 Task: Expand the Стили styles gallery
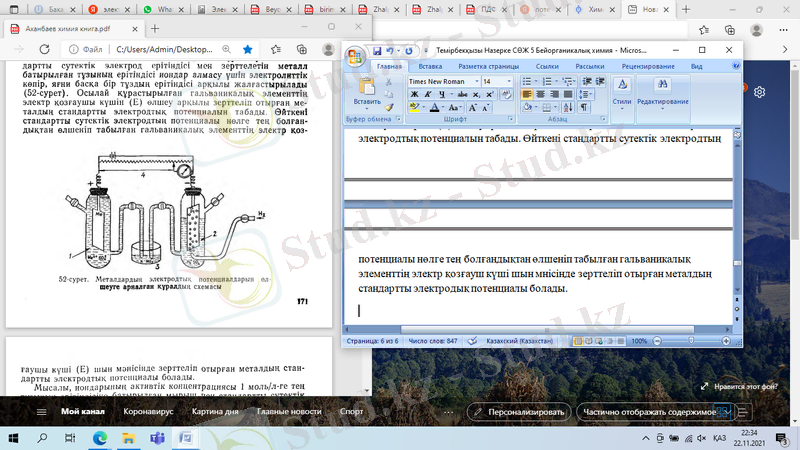(621, 90)
